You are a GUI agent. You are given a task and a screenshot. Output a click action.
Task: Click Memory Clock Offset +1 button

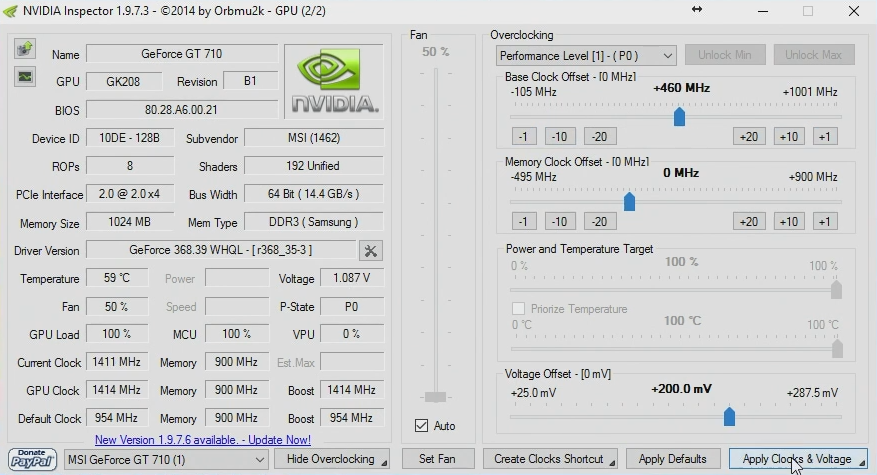click(x=825, y=222)
